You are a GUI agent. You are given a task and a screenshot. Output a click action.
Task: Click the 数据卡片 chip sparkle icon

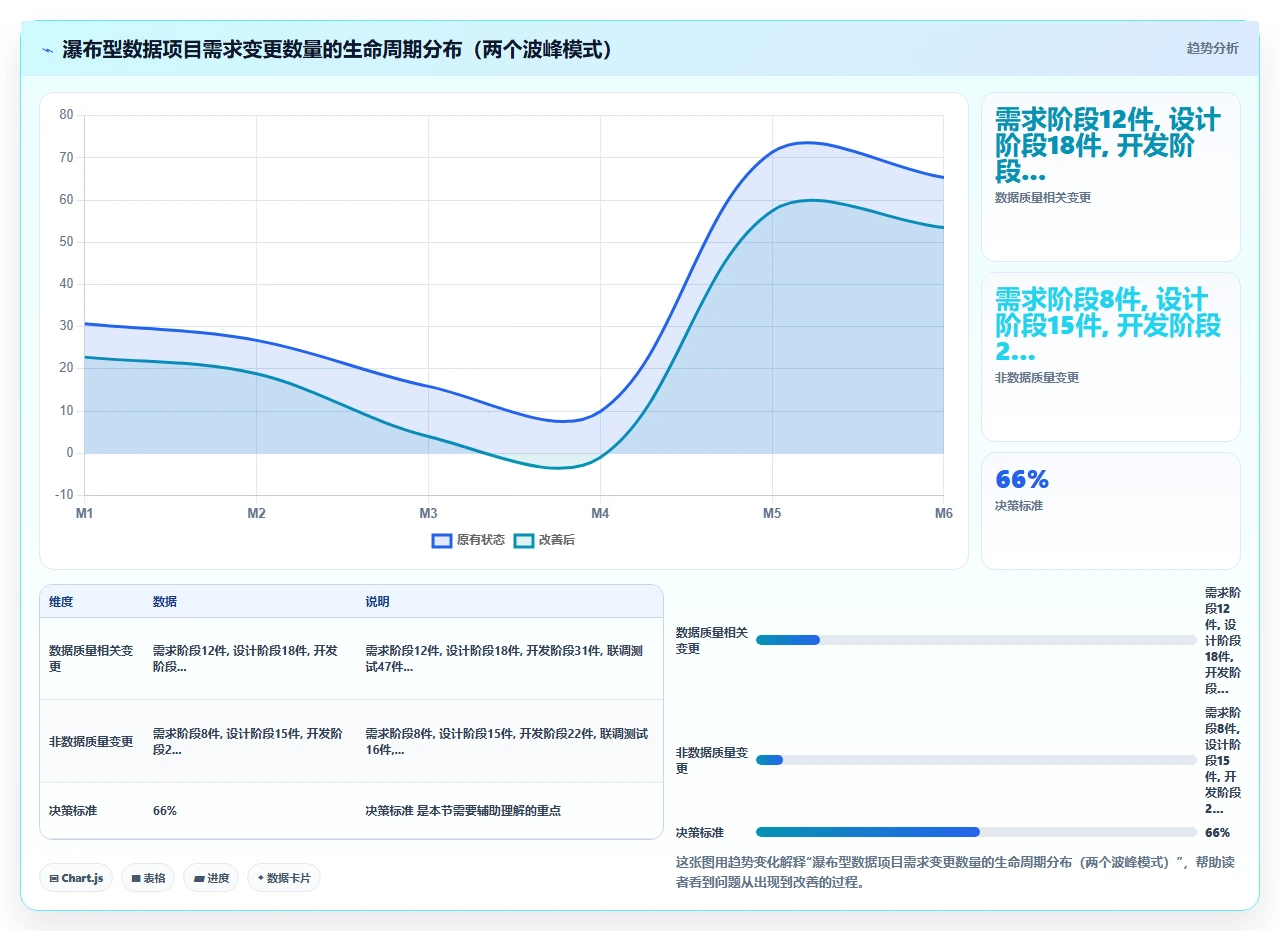pos(260,878)
